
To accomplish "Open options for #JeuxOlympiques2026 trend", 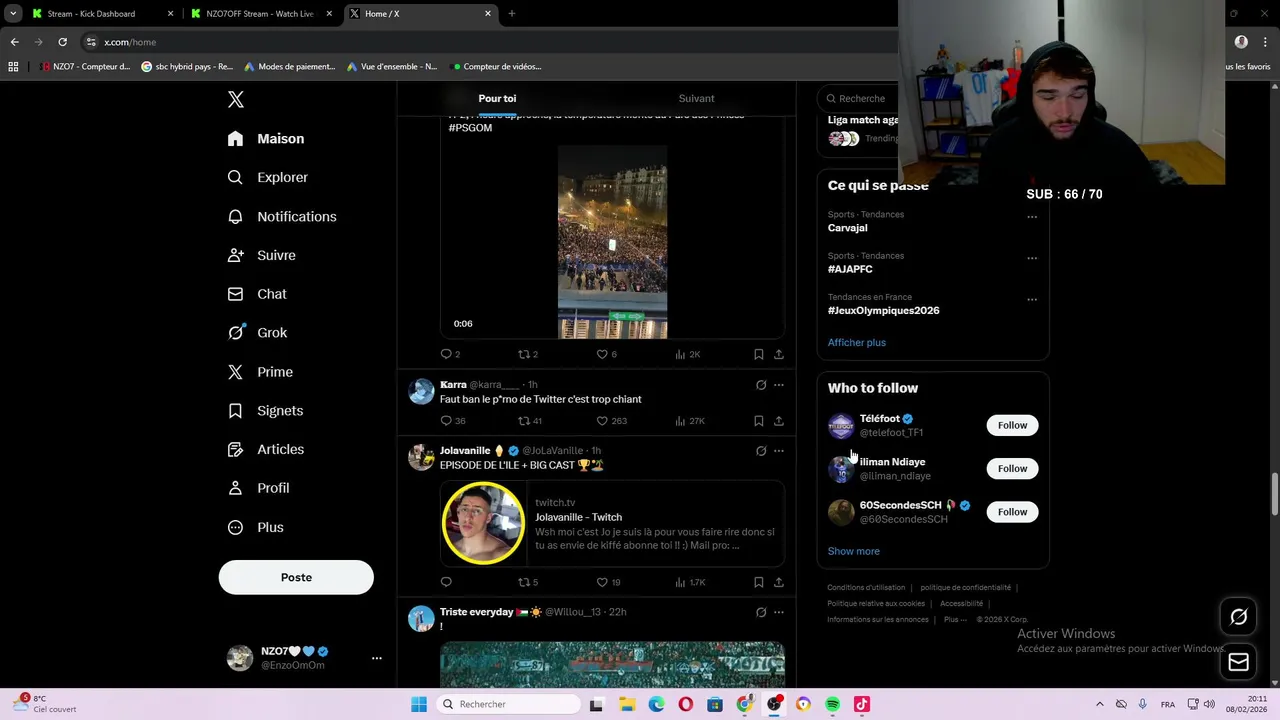I will point(1032,299).
